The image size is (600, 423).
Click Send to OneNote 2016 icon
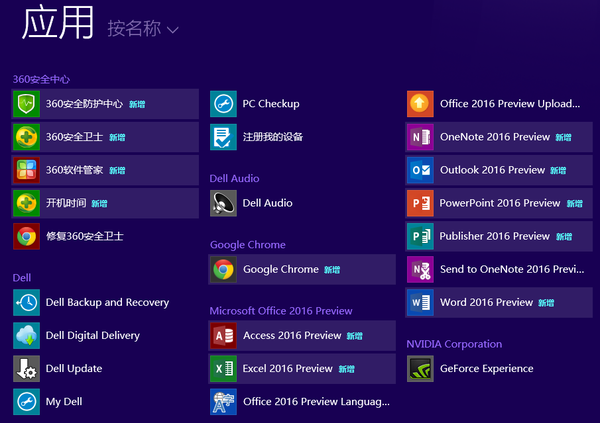coord(420,269)
